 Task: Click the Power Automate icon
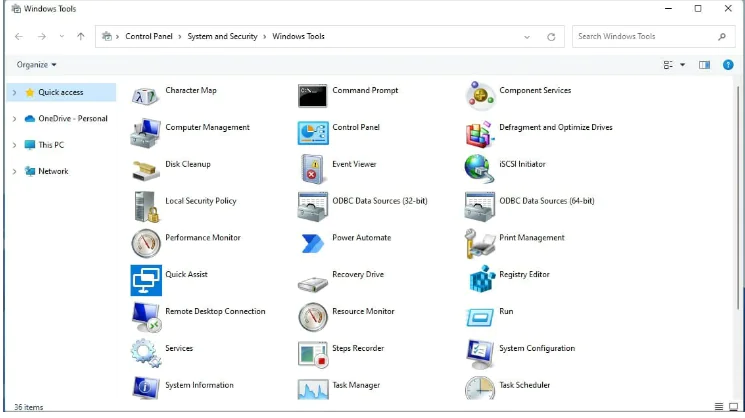point(313,243)
